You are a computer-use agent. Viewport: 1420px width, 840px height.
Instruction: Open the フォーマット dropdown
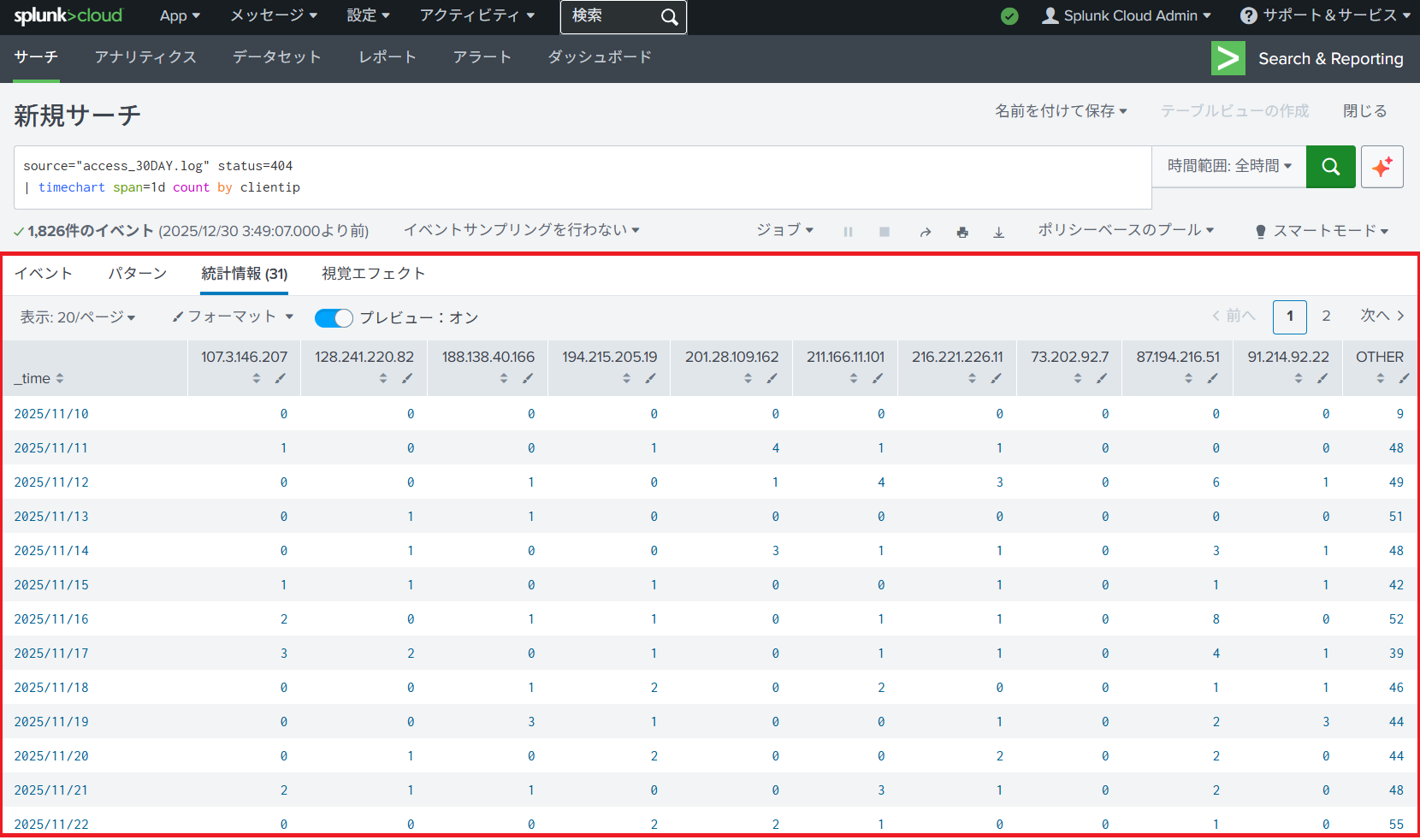[233, 316]
